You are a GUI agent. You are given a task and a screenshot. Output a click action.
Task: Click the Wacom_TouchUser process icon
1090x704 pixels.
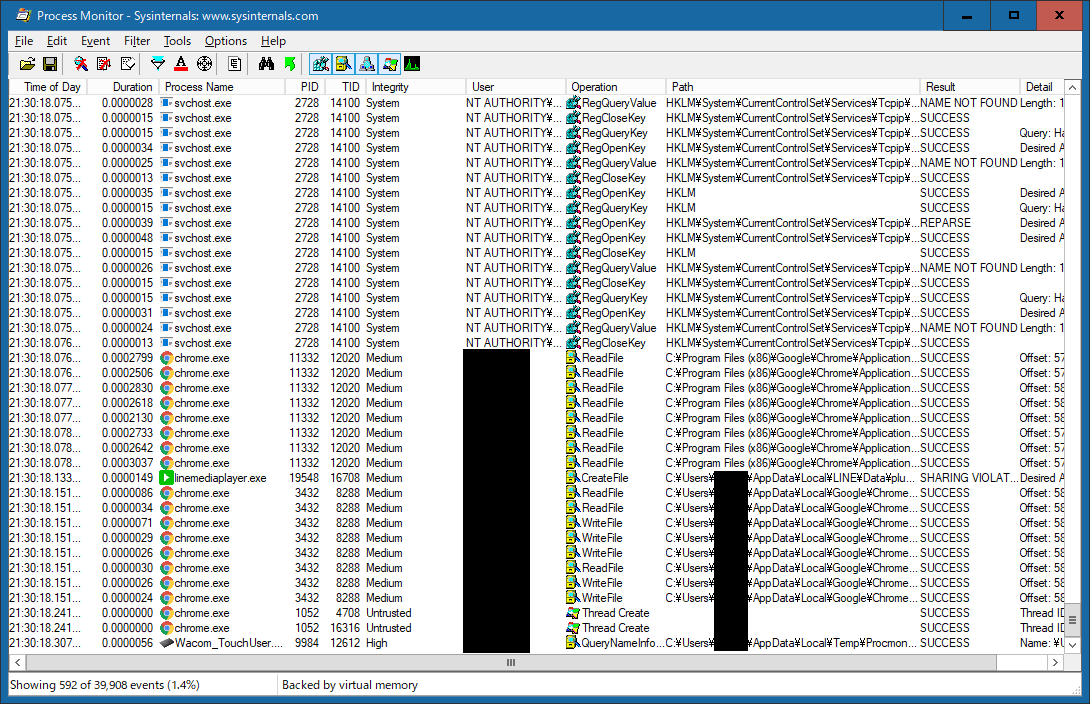click(166, 643)
